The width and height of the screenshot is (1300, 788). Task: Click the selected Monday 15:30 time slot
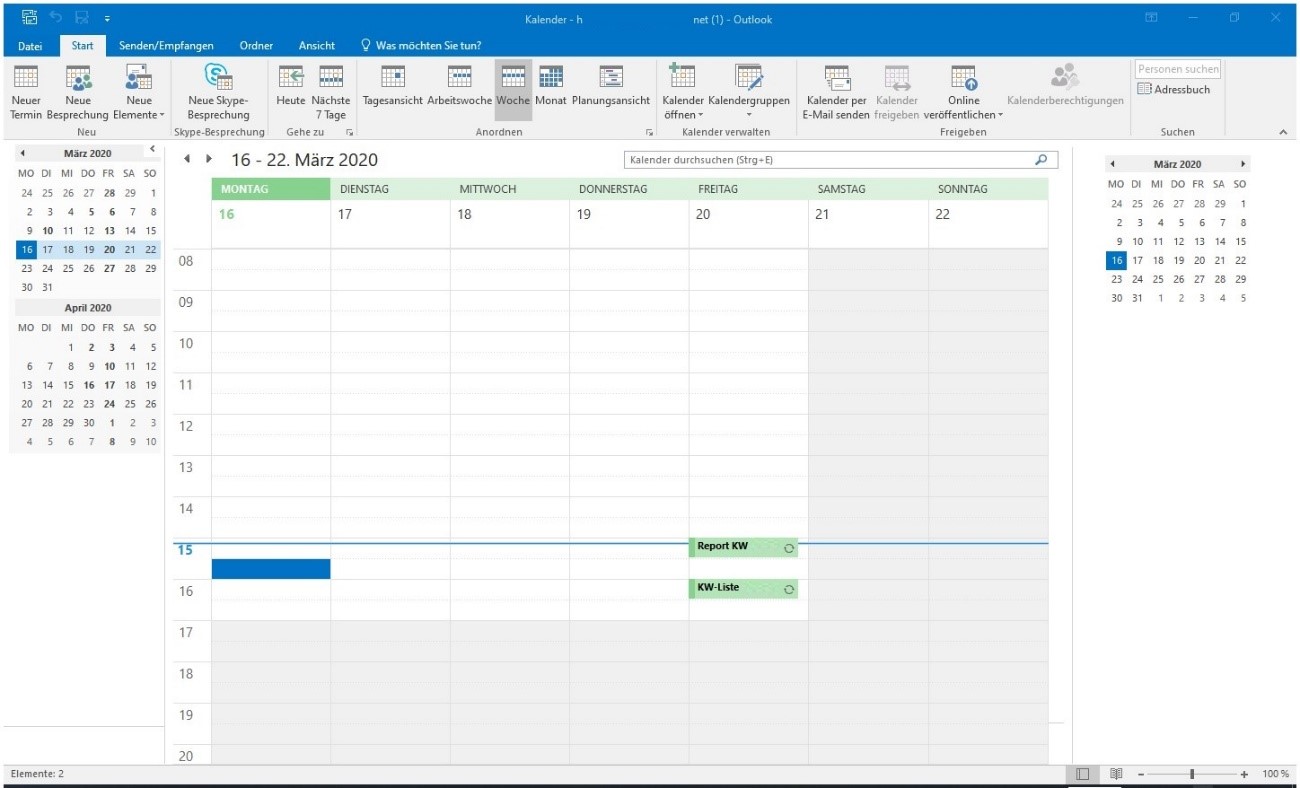(x=271, y=569)
